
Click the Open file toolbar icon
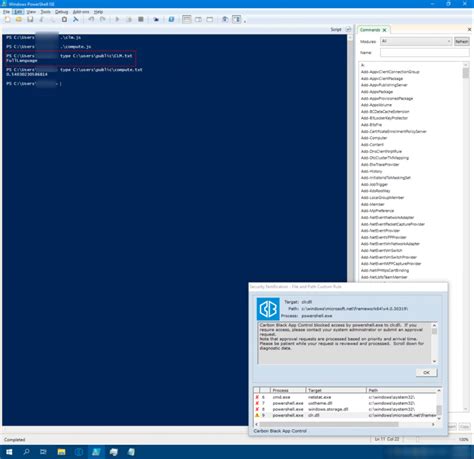tap(19, 20)
